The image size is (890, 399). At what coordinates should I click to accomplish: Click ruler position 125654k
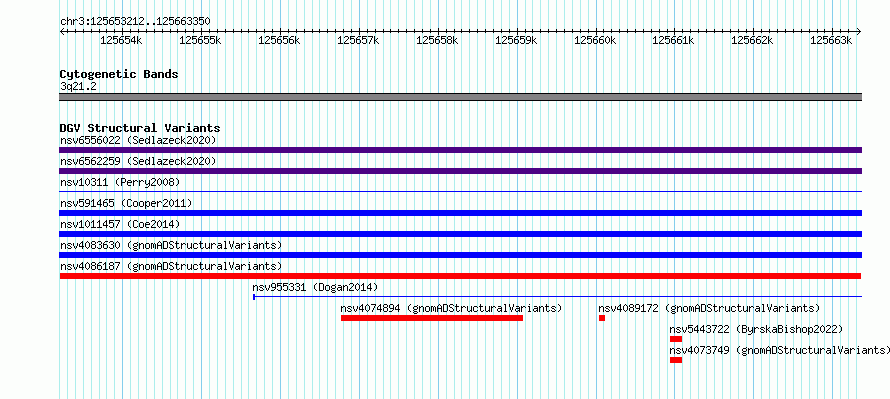pos(121,40)
